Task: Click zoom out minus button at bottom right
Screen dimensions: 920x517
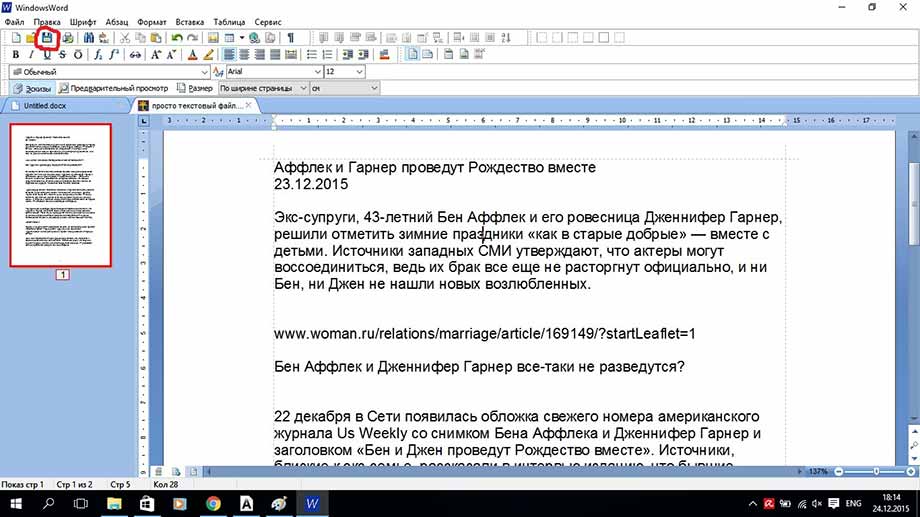Action: [x=839, y=471]
